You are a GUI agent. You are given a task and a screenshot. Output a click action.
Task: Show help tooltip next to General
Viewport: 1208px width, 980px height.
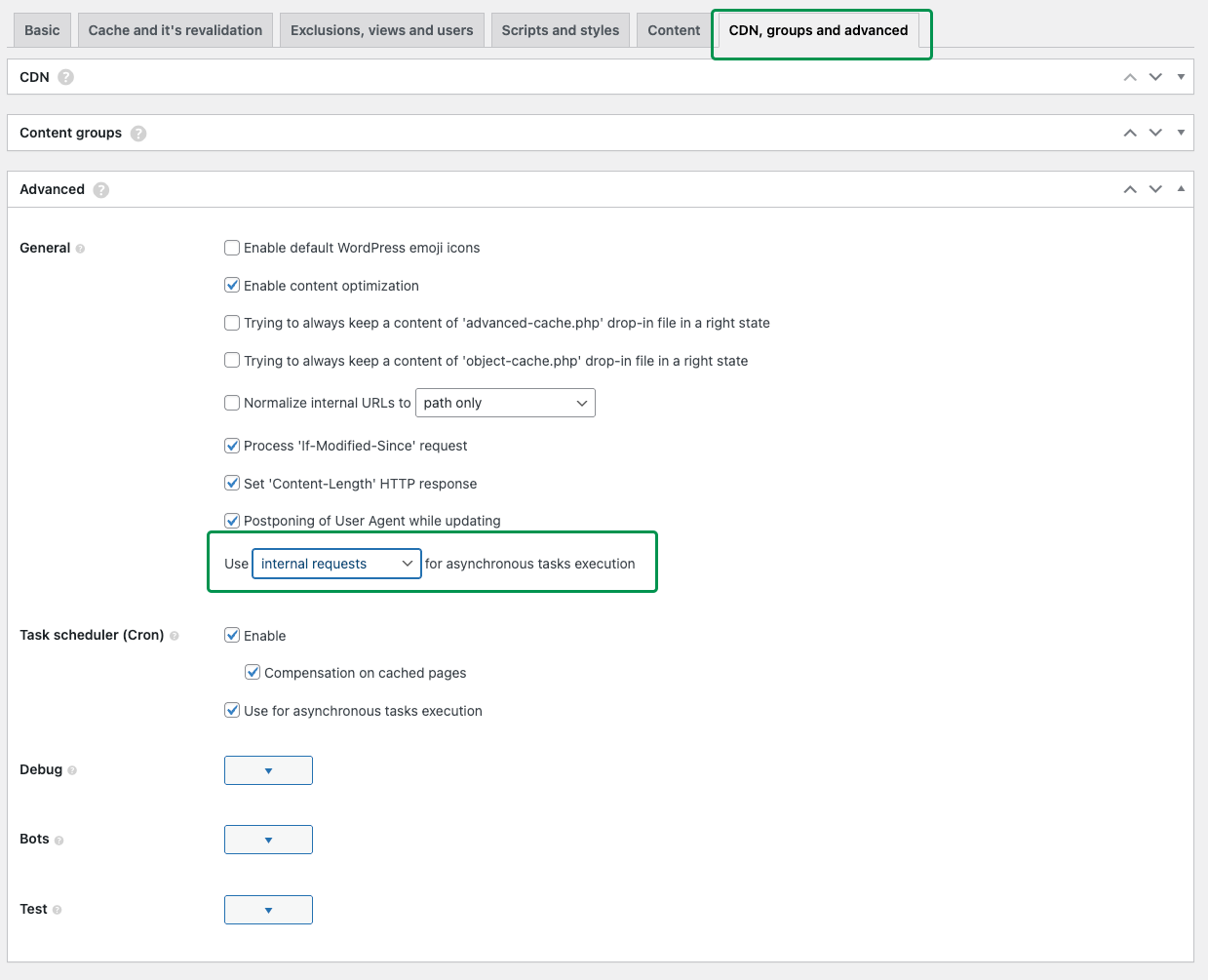80,249
